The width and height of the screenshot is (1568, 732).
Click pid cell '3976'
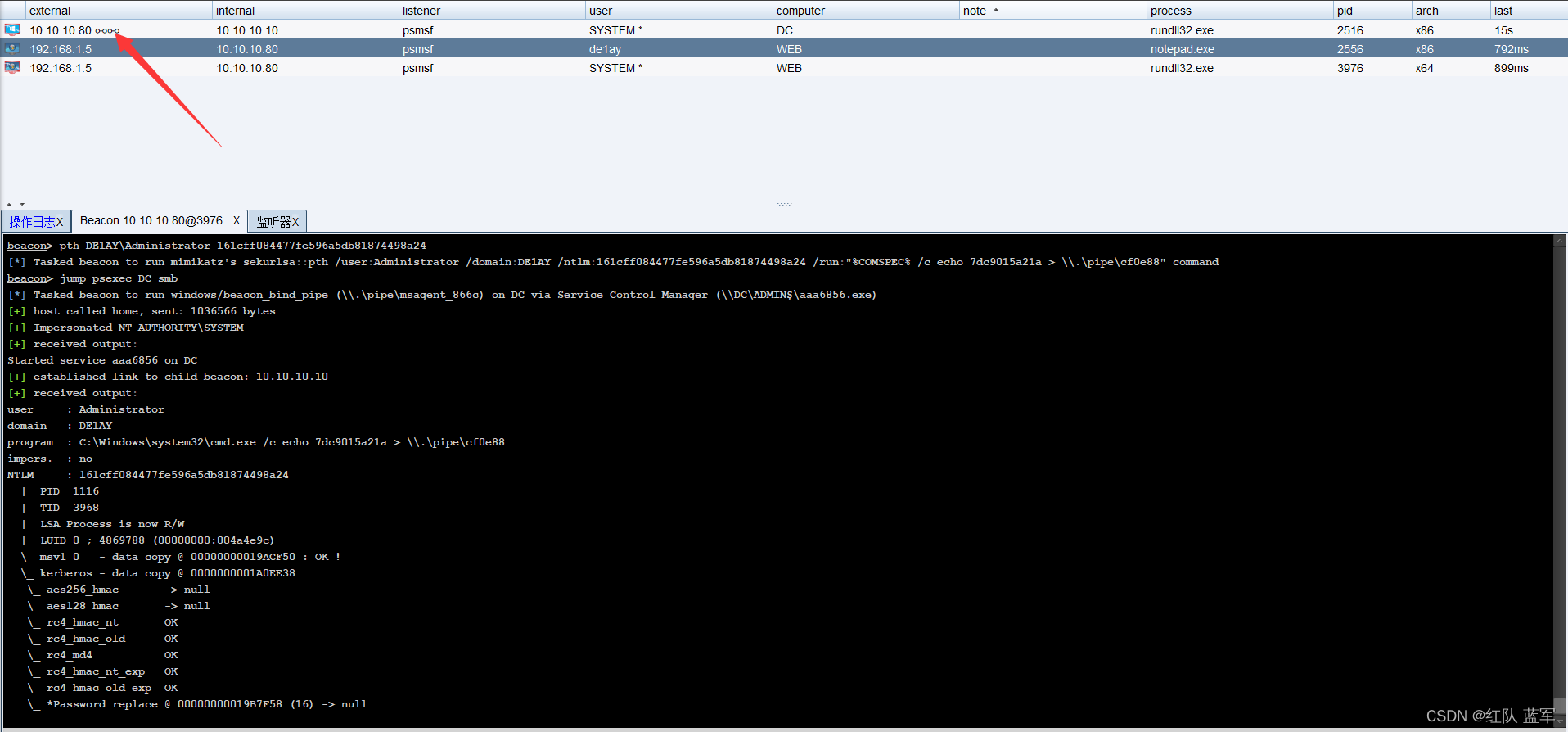[1349, 68]
